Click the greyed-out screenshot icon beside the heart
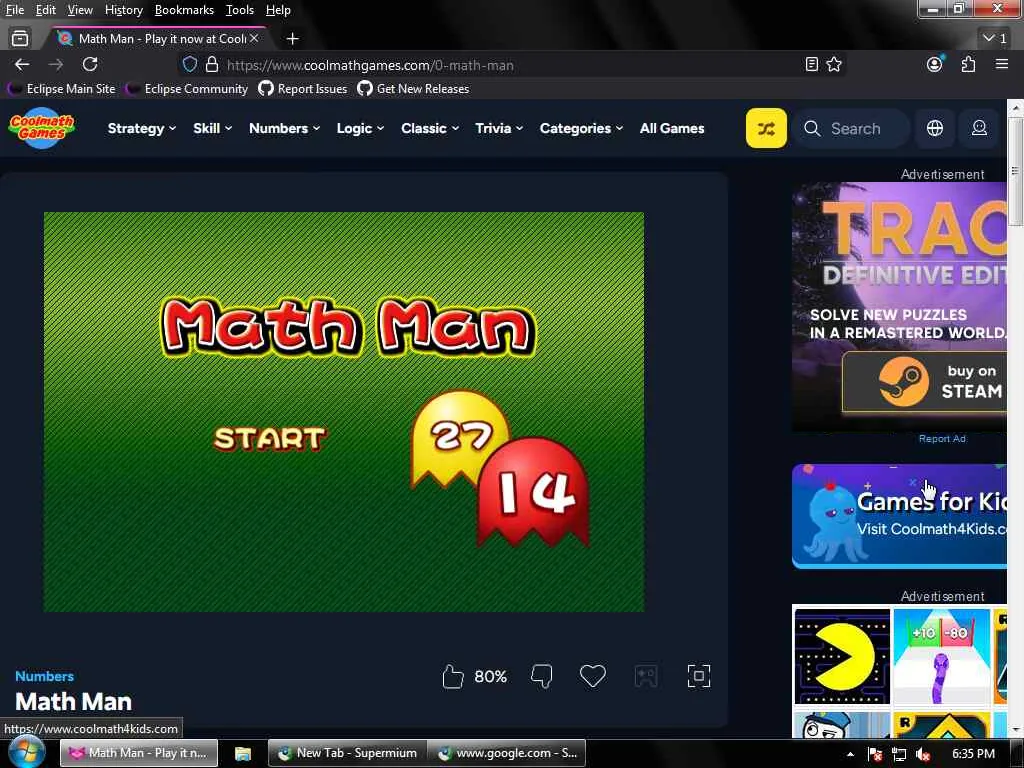The image size is (1024, 768). pyautogui.click(x=645, y=676)
